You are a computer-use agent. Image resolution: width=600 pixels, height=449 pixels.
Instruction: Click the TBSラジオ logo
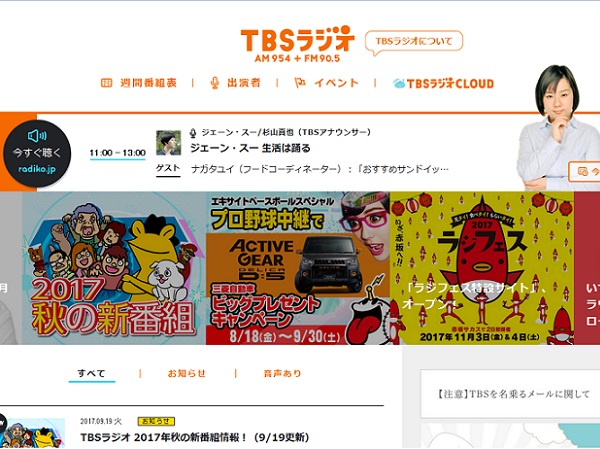pos(297,43)
